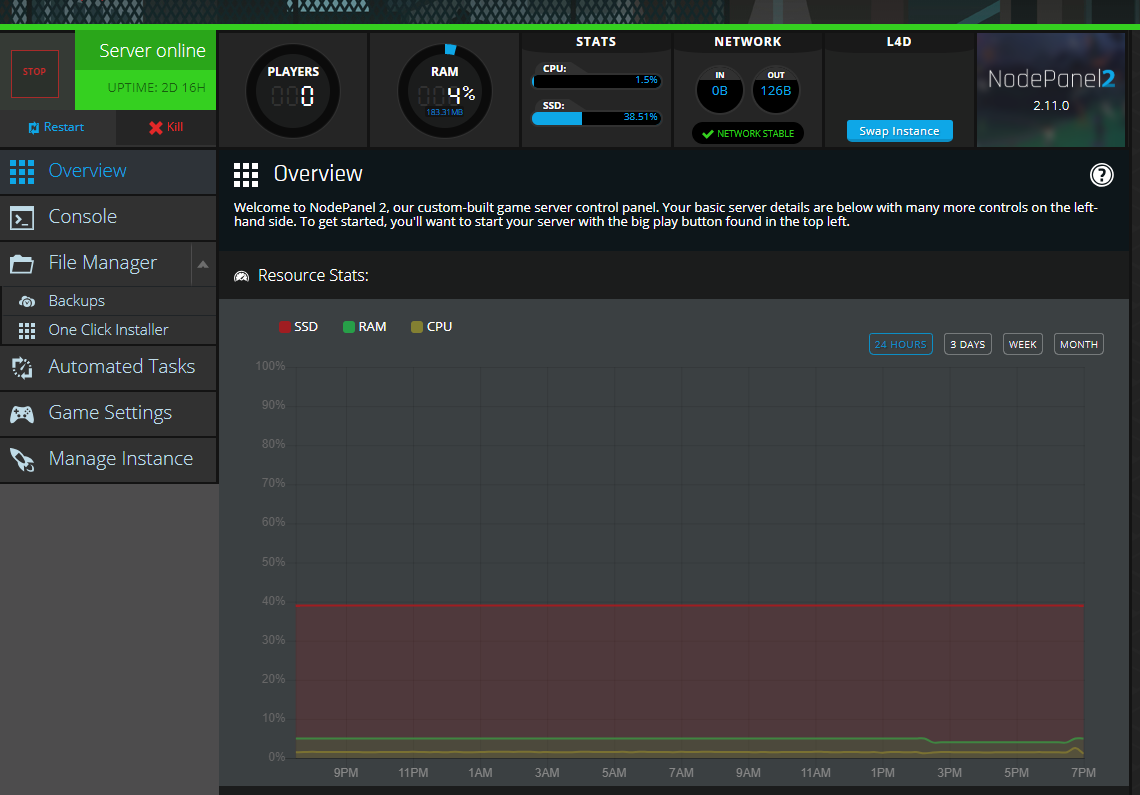Restart the game server
Viewport: 1140px width, 795px height.
pyautogui.click(x=57, y=128)
